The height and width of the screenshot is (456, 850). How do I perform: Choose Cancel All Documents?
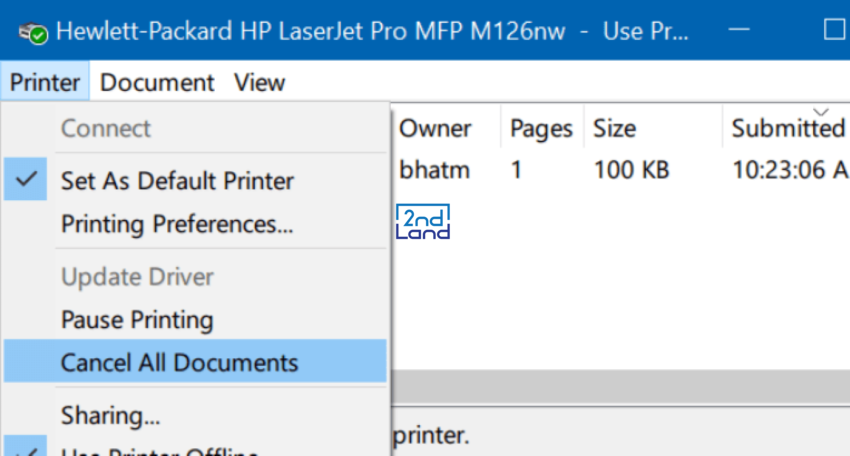tap(195, 362)
